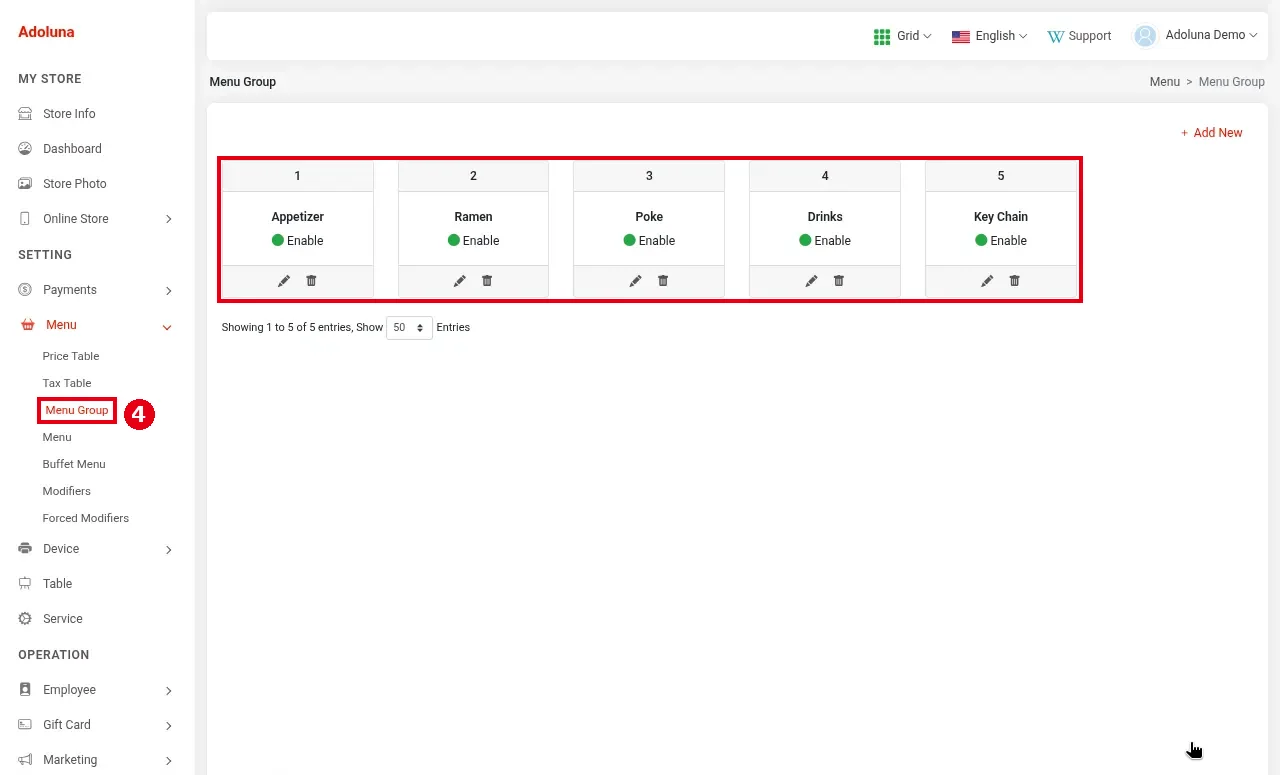Viewport: 1280px width, 775px height.
Task: Click the Store Info shop icon
Action: [x=25, y=114]
